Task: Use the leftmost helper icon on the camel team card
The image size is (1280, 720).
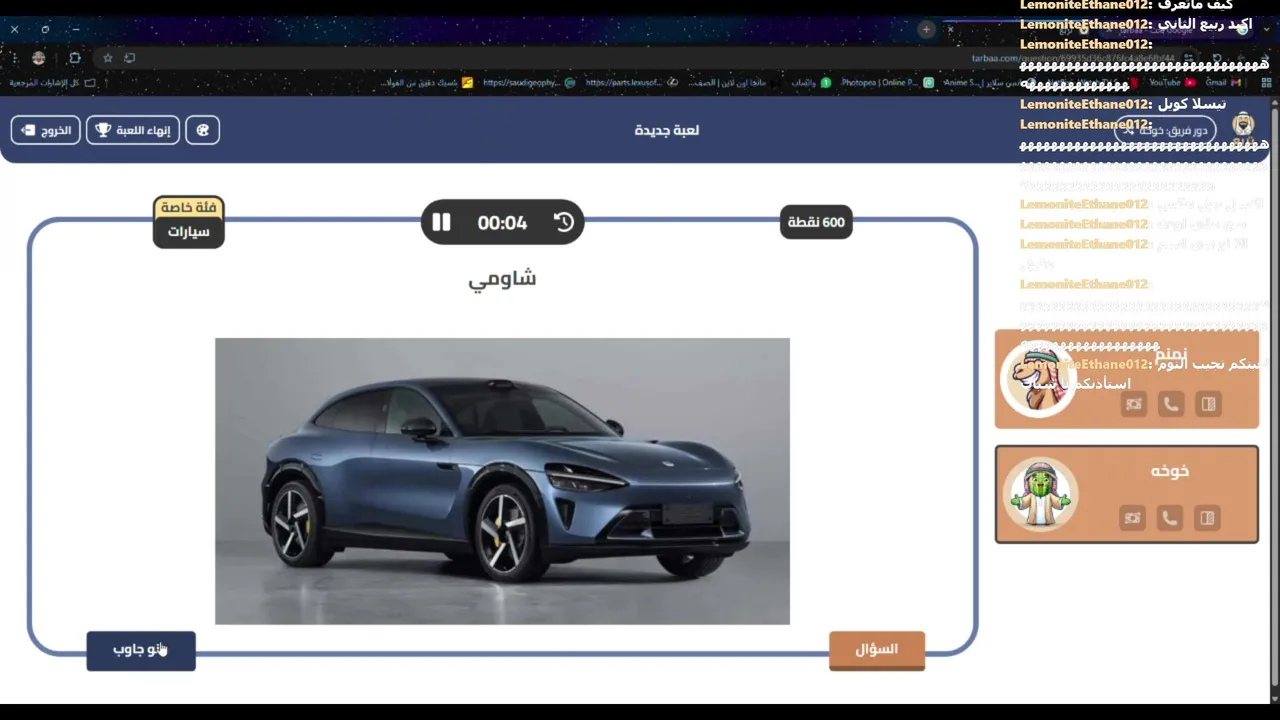Action: (x=1133, y=404)
